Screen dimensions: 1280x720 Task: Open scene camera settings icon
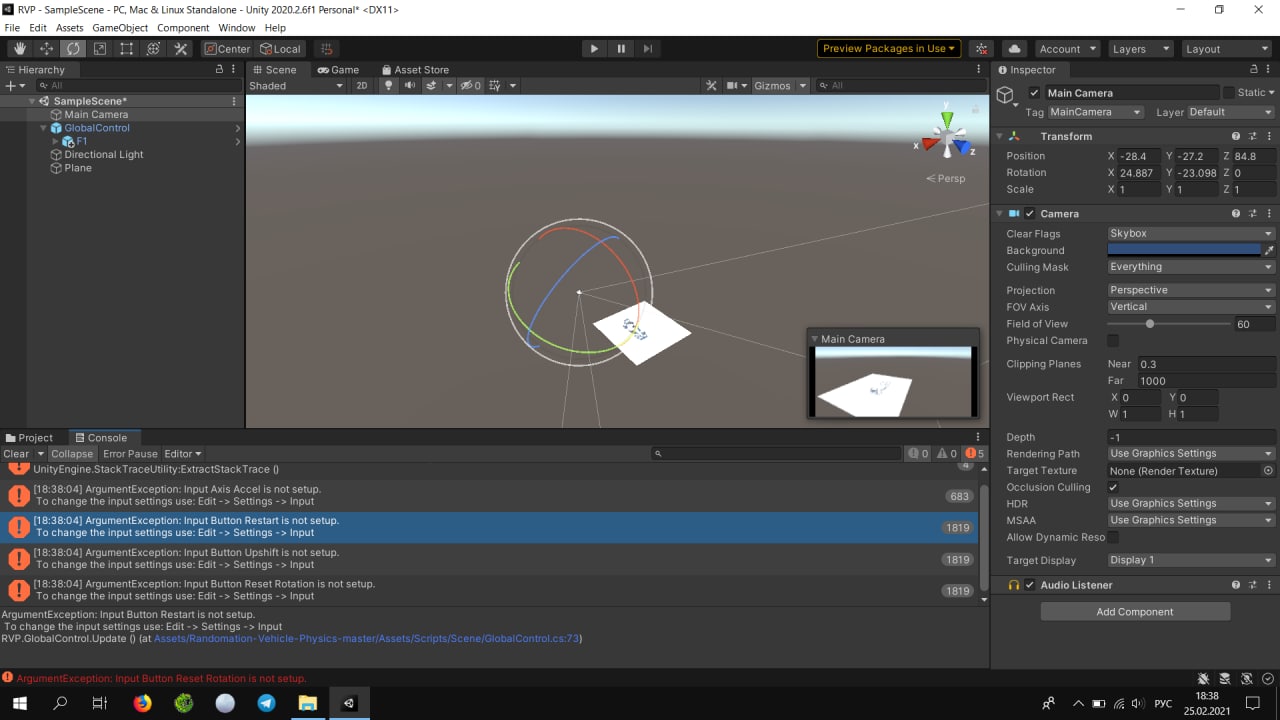[x=732, y=86]
